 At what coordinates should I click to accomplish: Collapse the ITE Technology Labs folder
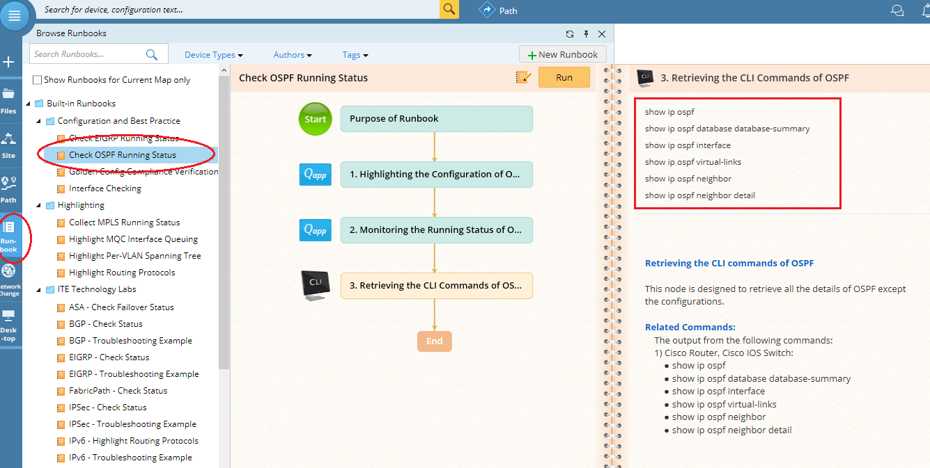39,289
